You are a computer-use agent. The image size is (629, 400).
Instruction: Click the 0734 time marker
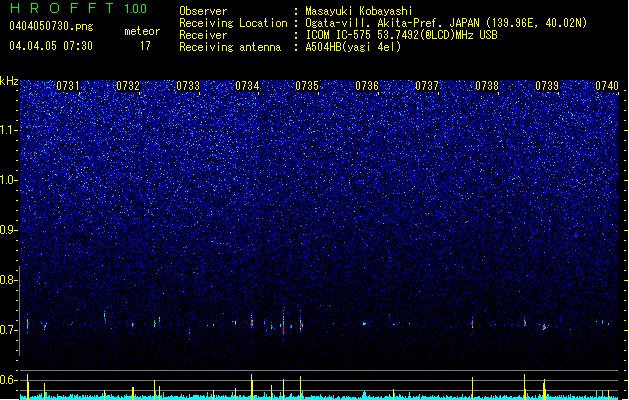click(247, 86)
